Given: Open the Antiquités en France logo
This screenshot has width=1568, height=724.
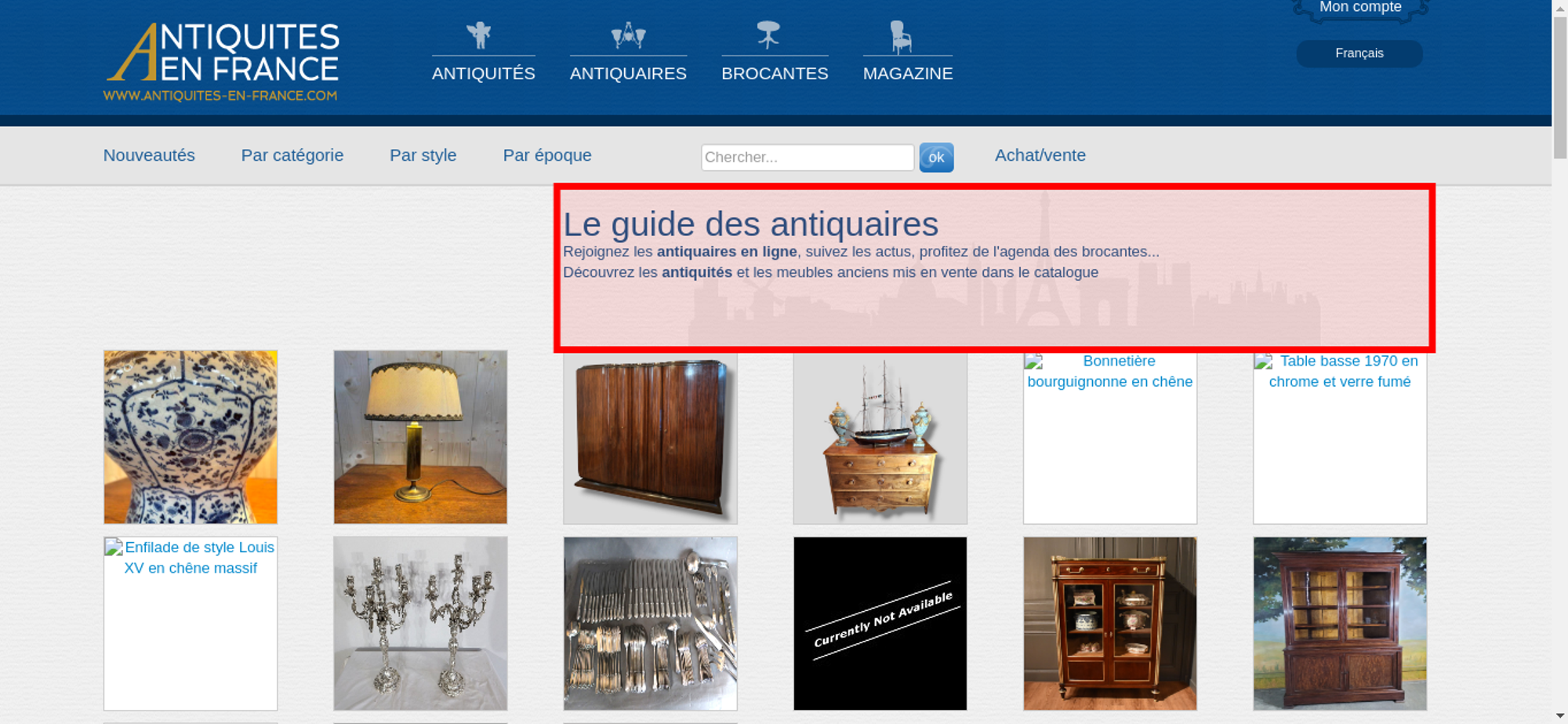Looking at the screenshot, I should [x=222, y=62].
